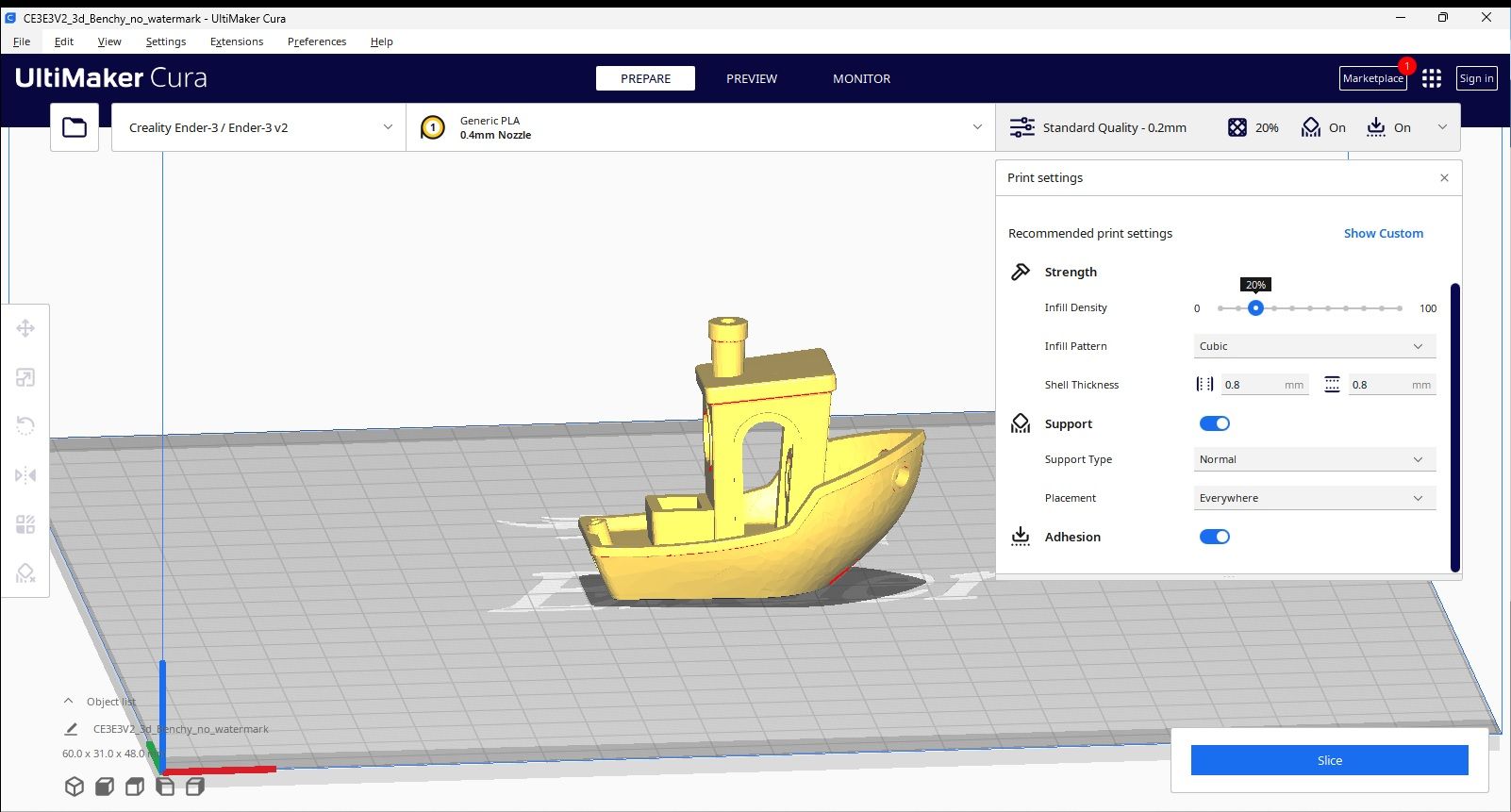
Task: Click the adhesion On summary icon
Action: (x=1376, y=127)
